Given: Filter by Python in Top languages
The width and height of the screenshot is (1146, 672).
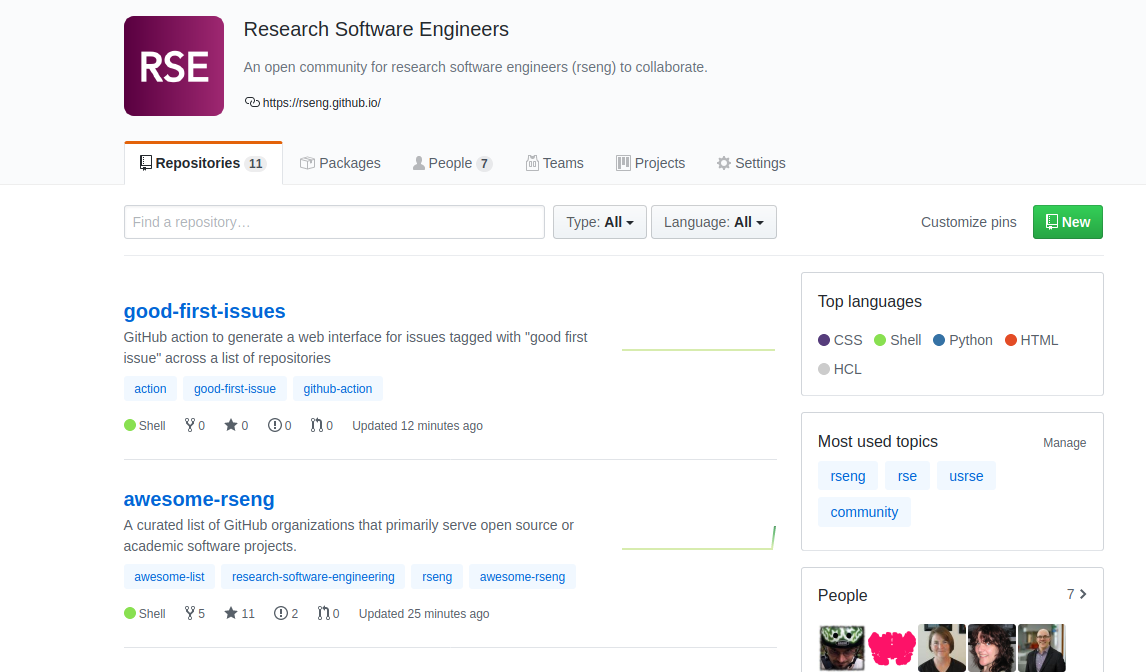Looking at the screenshot, I should pos(963,340).
